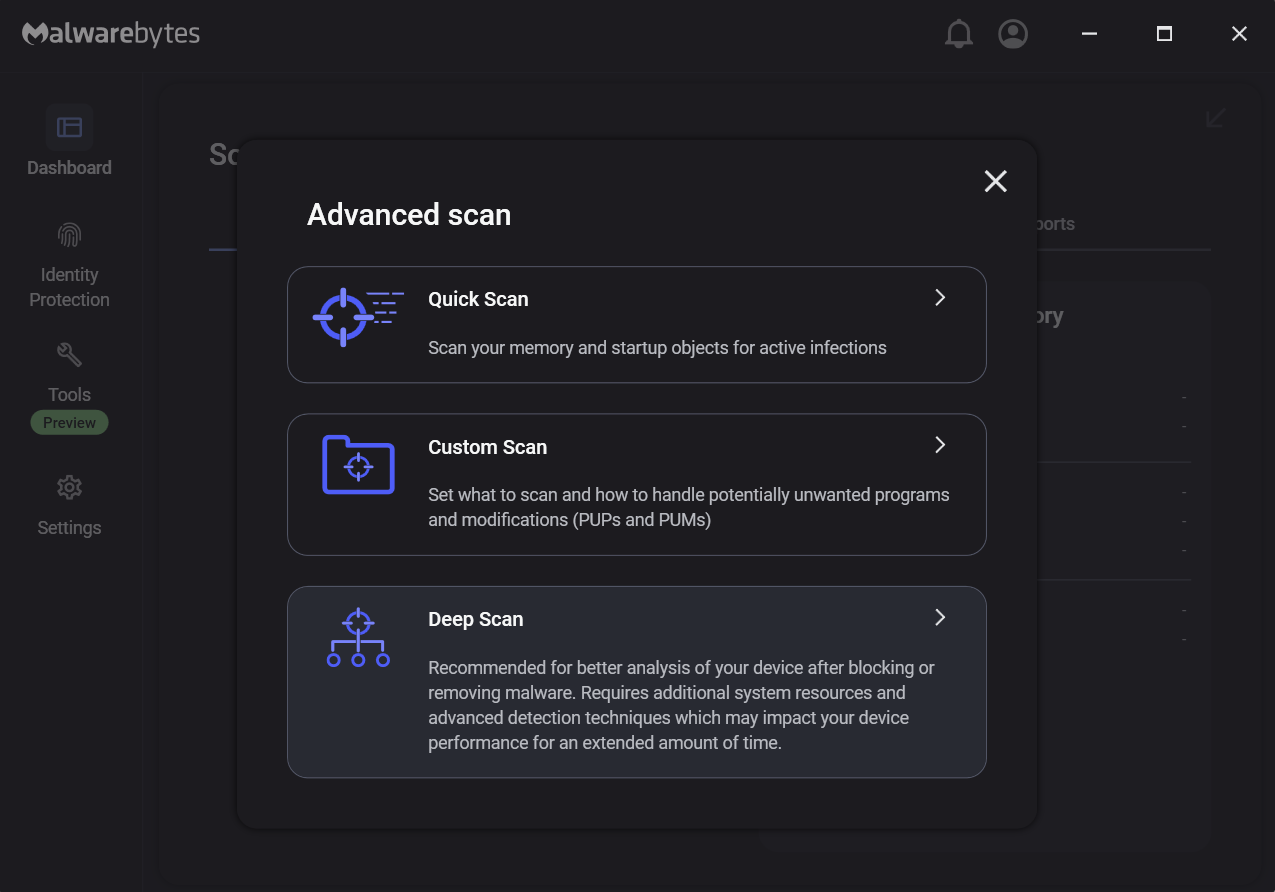The height and width of the screenshot is (892, 1275).
Task: Click the Quick Scan crosshair icon
Action: (358, 317)
